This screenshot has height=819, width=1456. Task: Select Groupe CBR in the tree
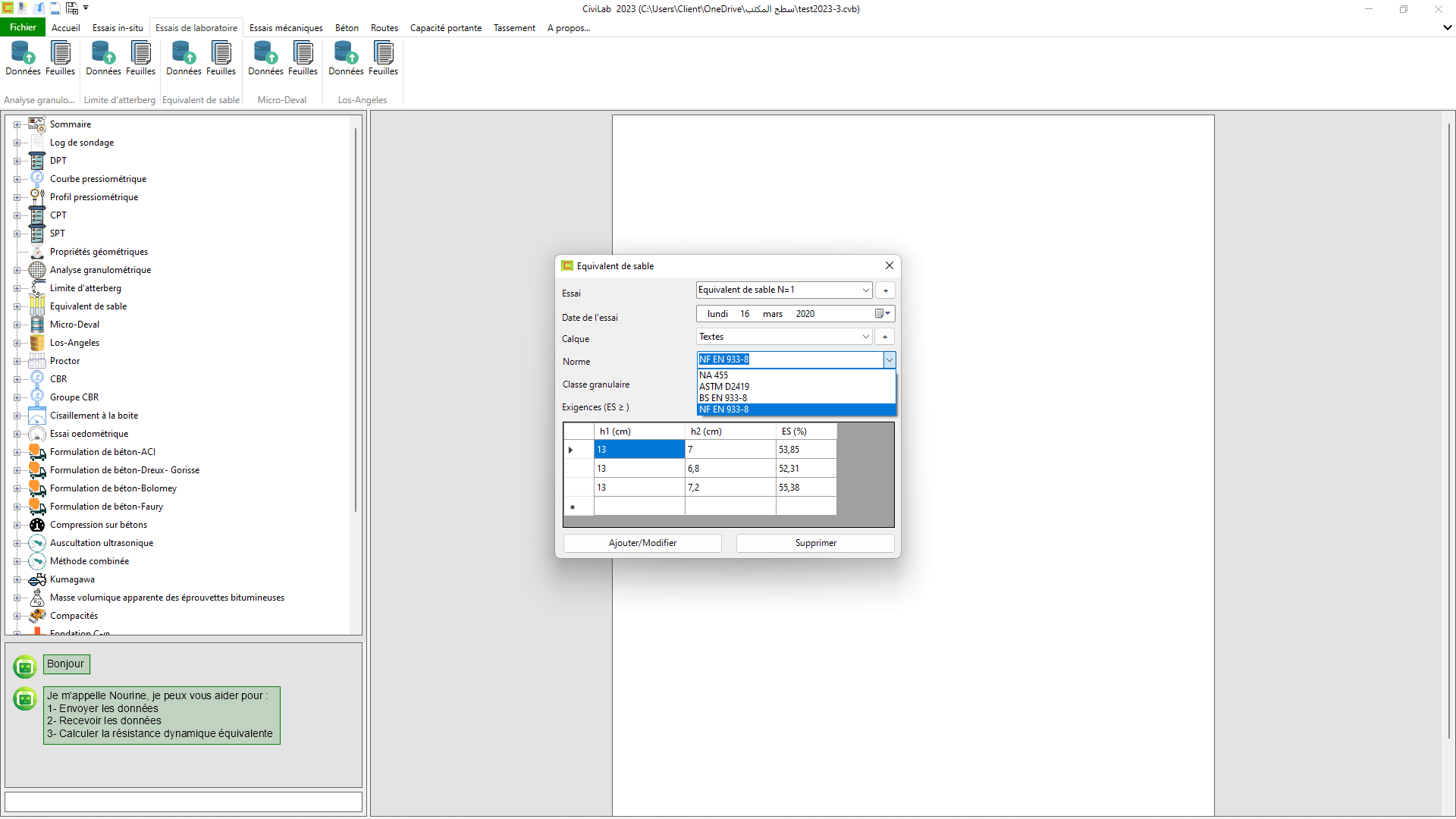pyautogui.click(x=74, y=397)
